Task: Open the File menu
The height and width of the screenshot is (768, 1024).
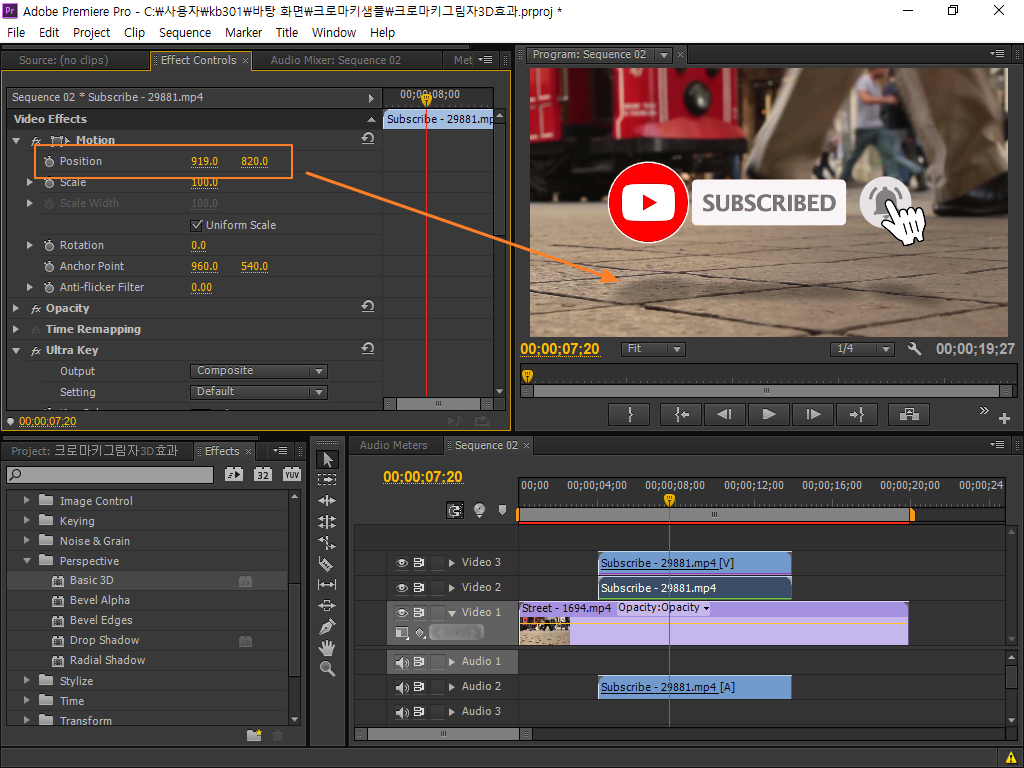Action: (x=16, y=33)
